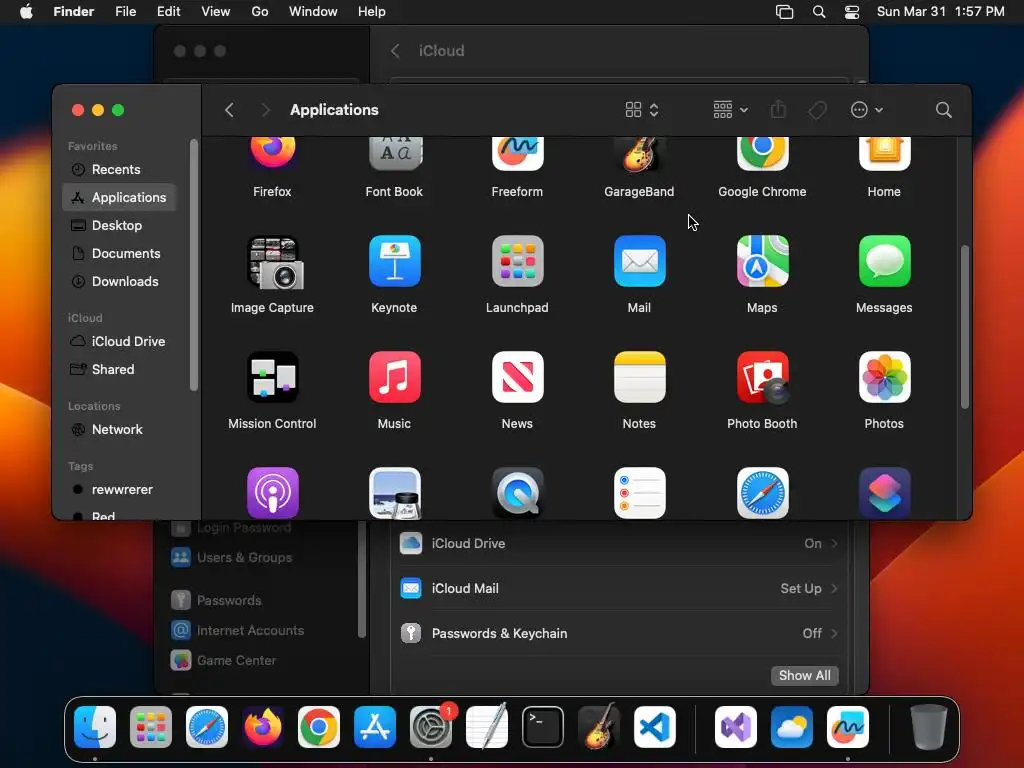
Task: Click the Show All button
Action: coord(805,675)
